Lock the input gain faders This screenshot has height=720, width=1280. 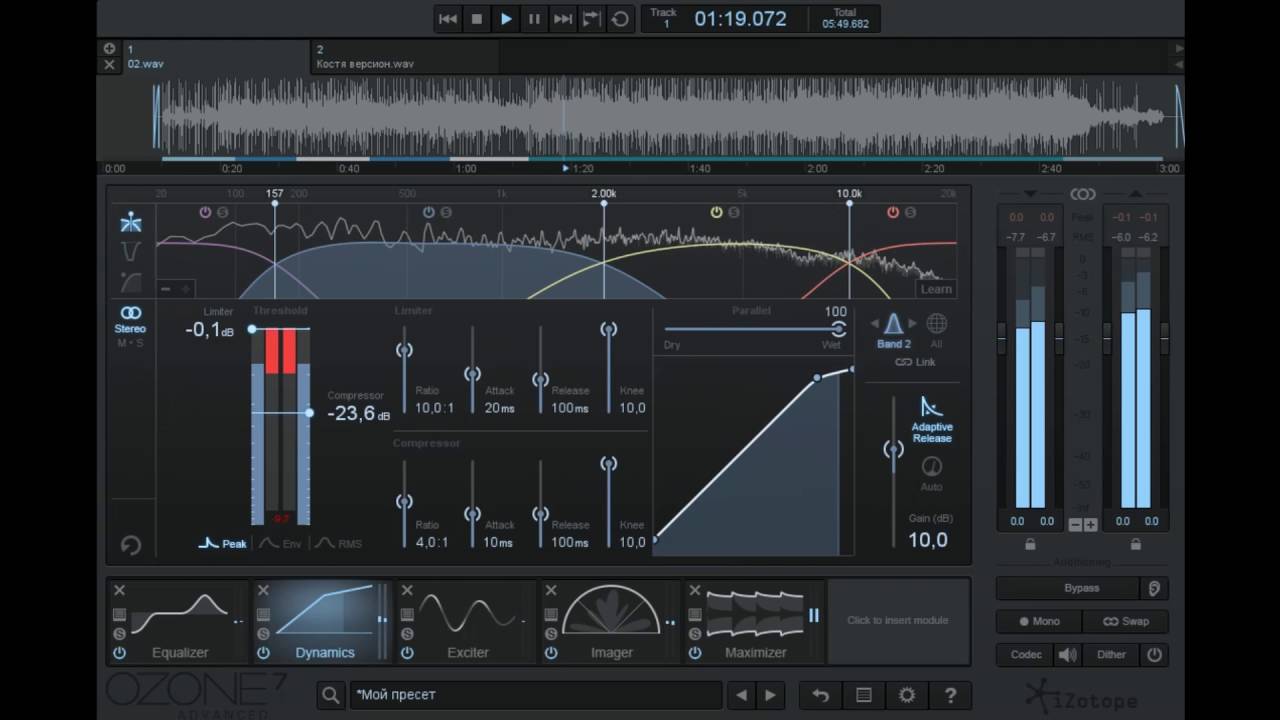pos(1030,544)
